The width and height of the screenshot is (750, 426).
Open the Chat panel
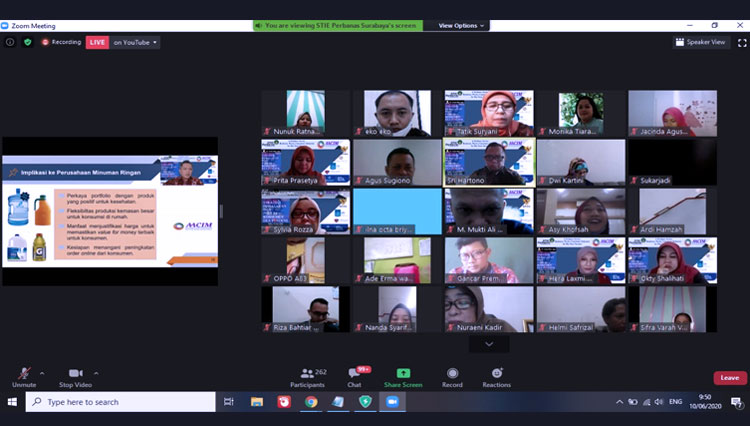354,376
